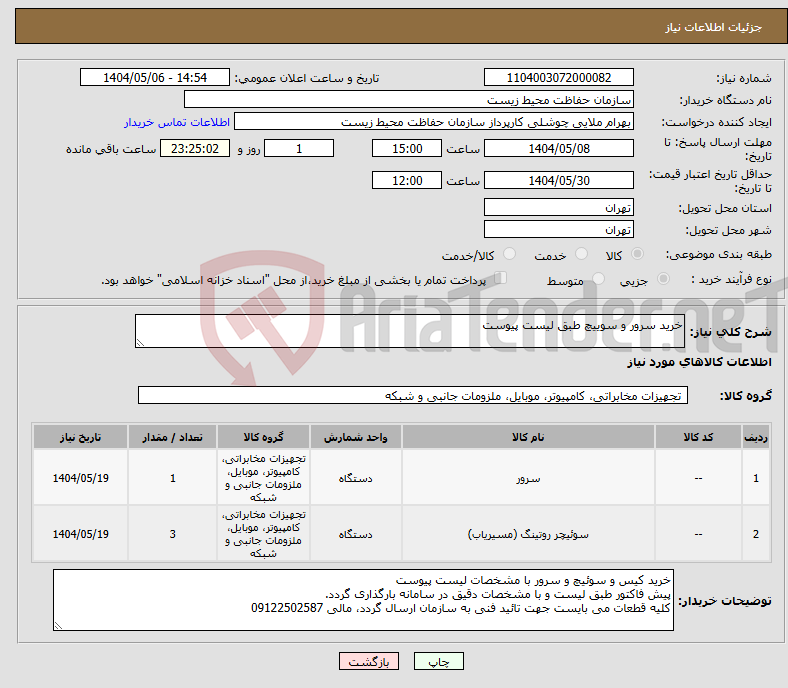
Task: Click the quantity cell showing 3
Action: point(172,534)
